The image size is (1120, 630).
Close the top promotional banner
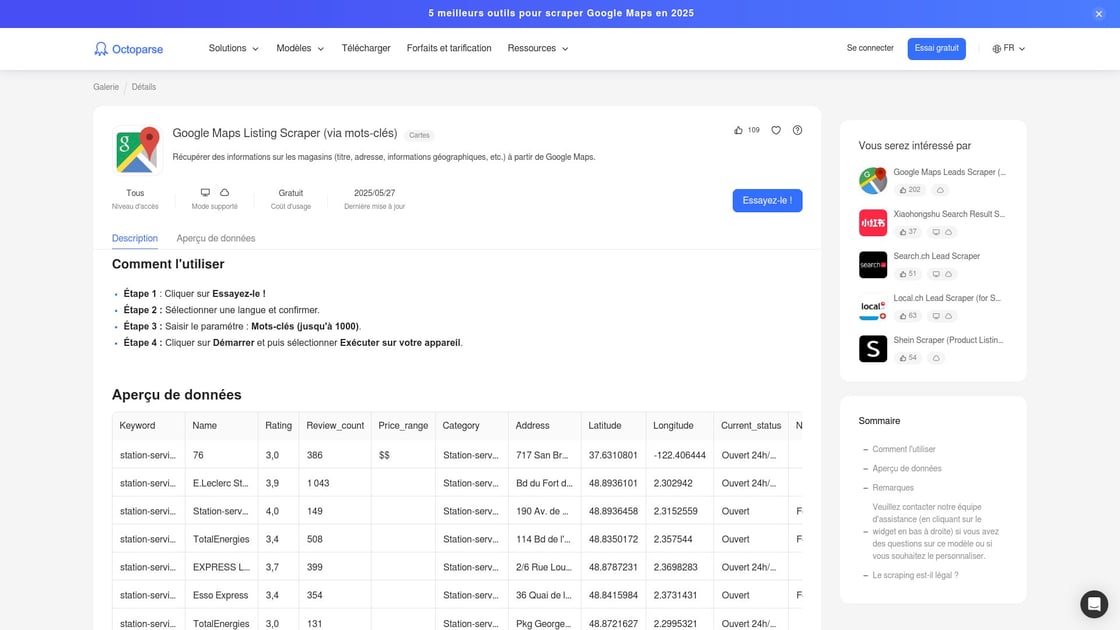(x=1099, y=14)
